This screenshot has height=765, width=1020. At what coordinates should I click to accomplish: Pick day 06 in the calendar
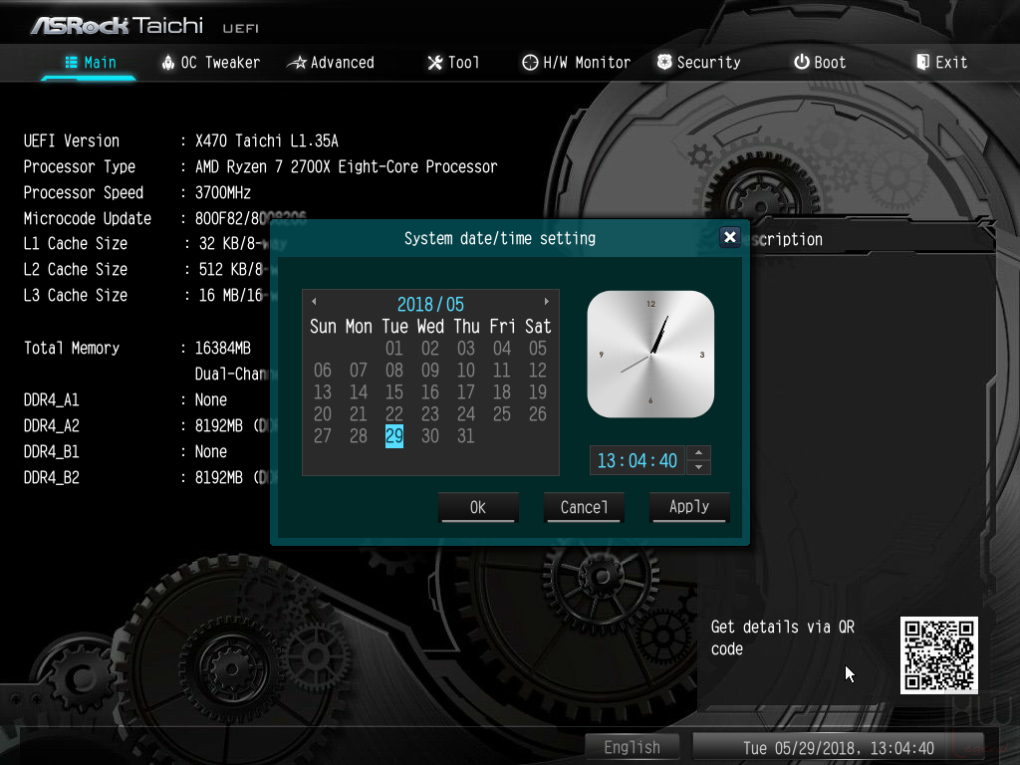click(322, 370)
